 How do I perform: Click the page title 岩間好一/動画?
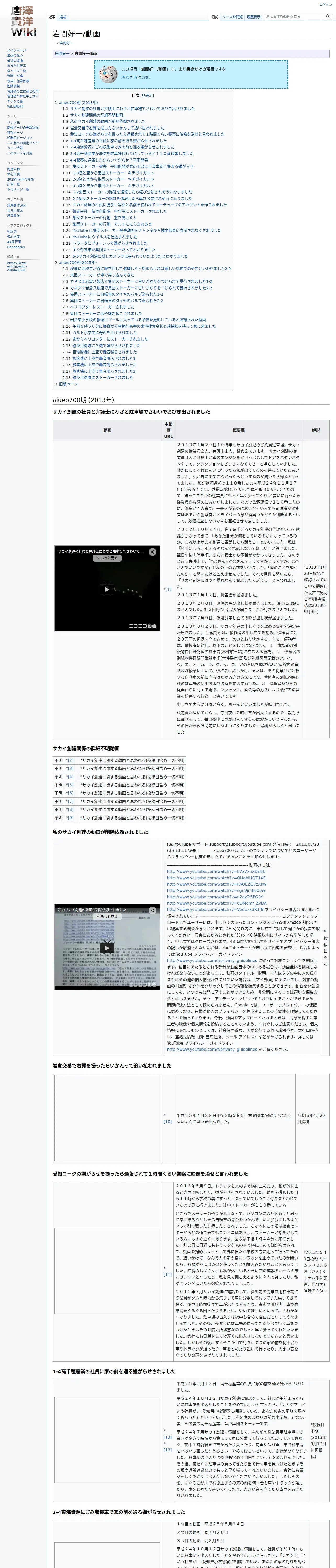tap(76, 33)
